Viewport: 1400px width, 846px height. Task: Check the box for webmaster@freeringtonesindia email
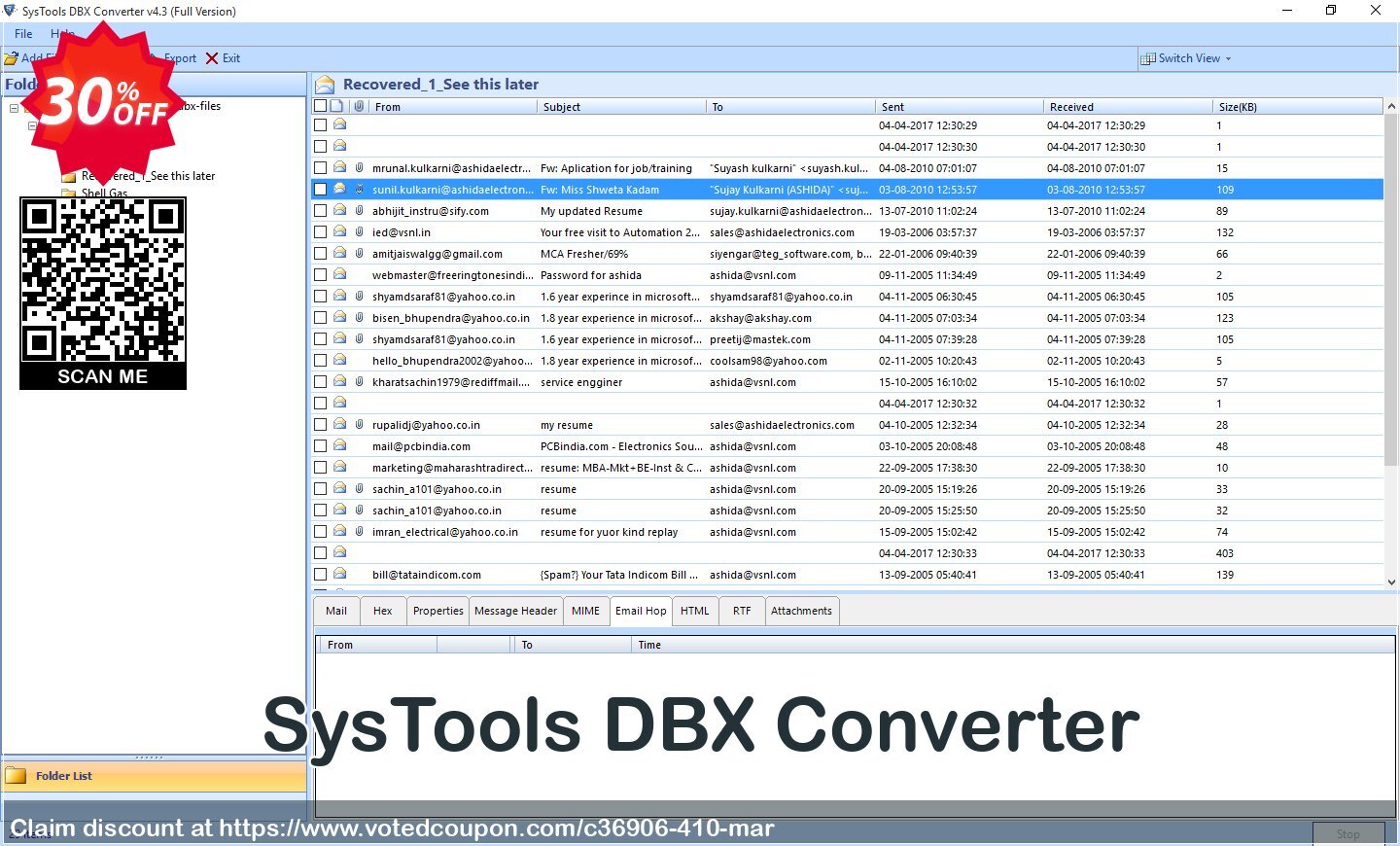click(x=320, y=275)
